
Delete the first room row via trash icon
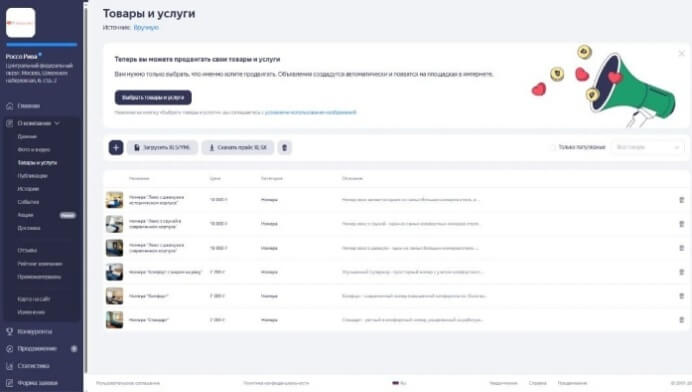tap(681, 200)
